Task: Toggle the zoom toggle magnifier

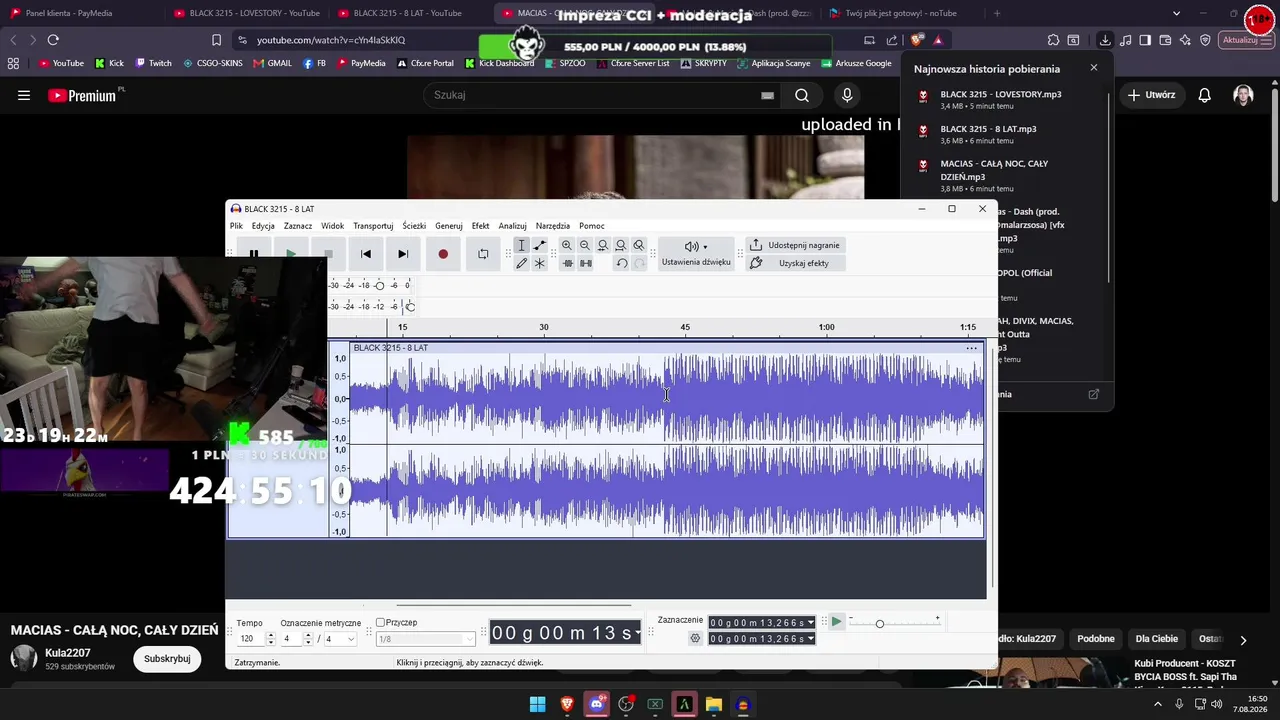Action: [x=639, y=246]
